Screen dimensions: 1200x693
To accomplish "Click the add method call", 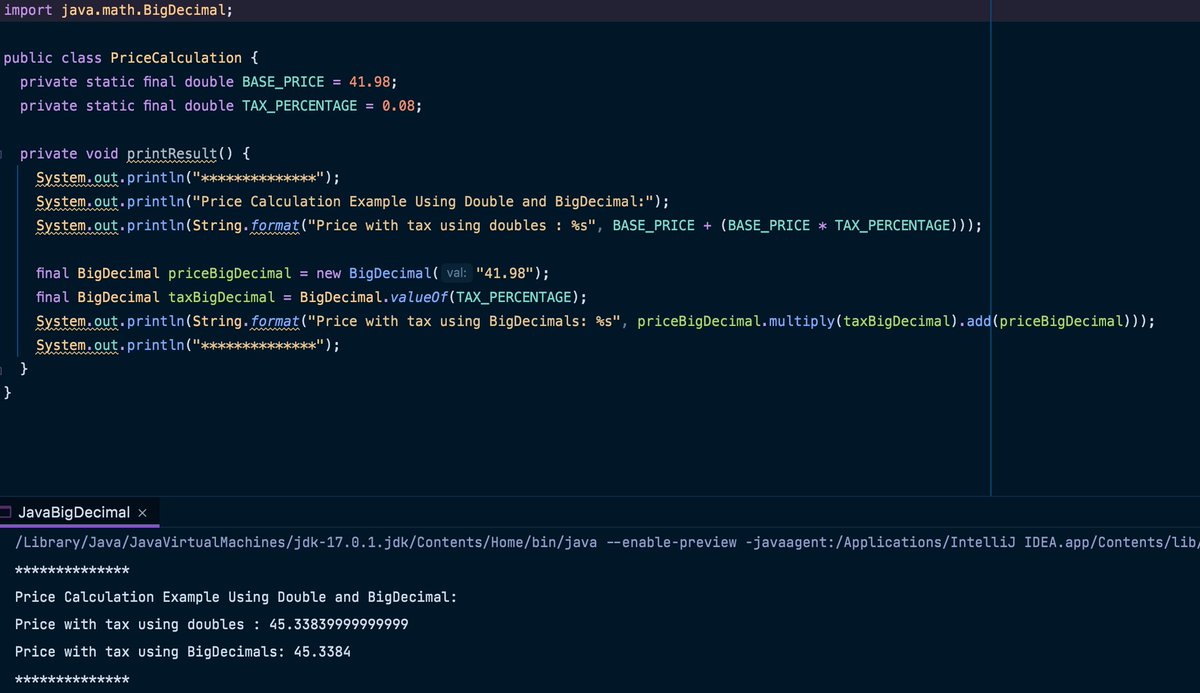I will pos(981,321).
